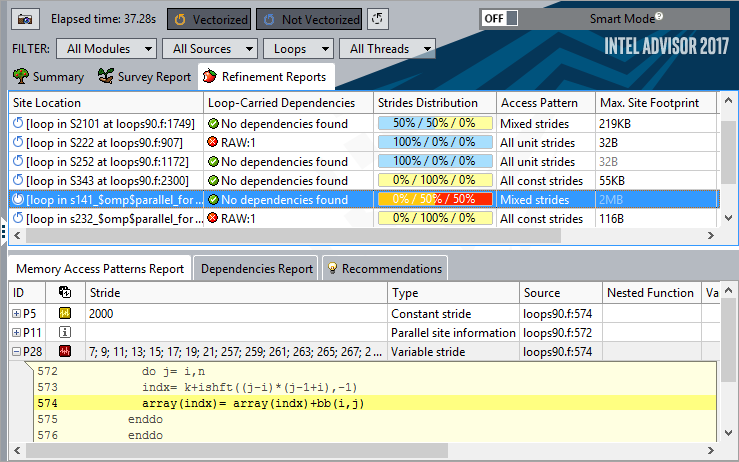
Task: Sort by Loop-Carried Dependencies column header
Action: click(288, 103)
